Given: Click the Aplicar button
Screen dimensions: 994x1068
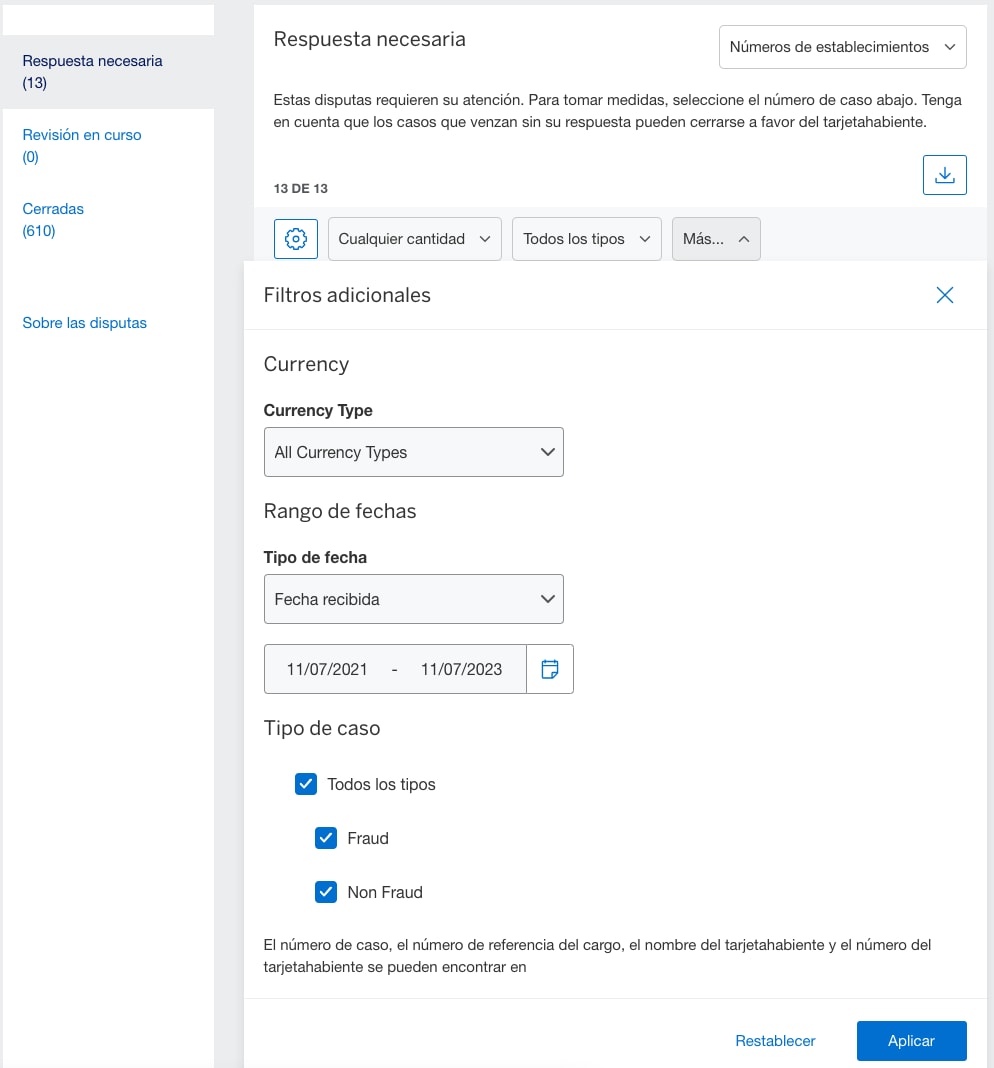Looking at the screenshot, I should pyautogui.click(x=910, y=1040).
